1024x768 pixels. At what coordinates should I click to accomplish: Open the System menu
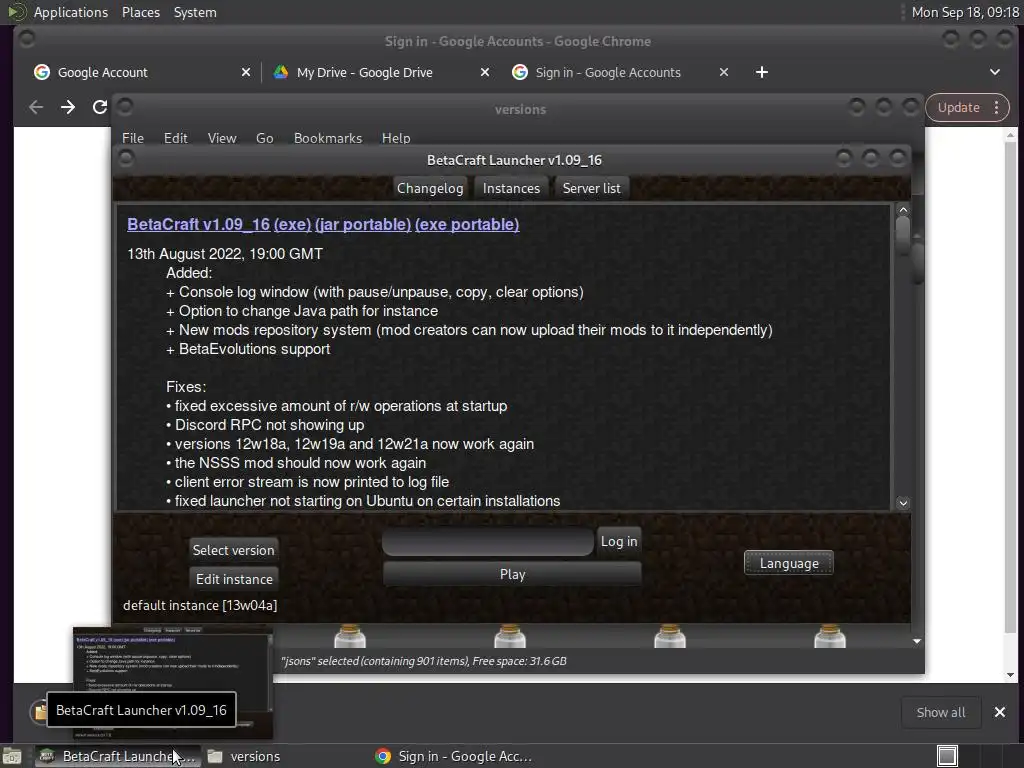coord(195,12)
